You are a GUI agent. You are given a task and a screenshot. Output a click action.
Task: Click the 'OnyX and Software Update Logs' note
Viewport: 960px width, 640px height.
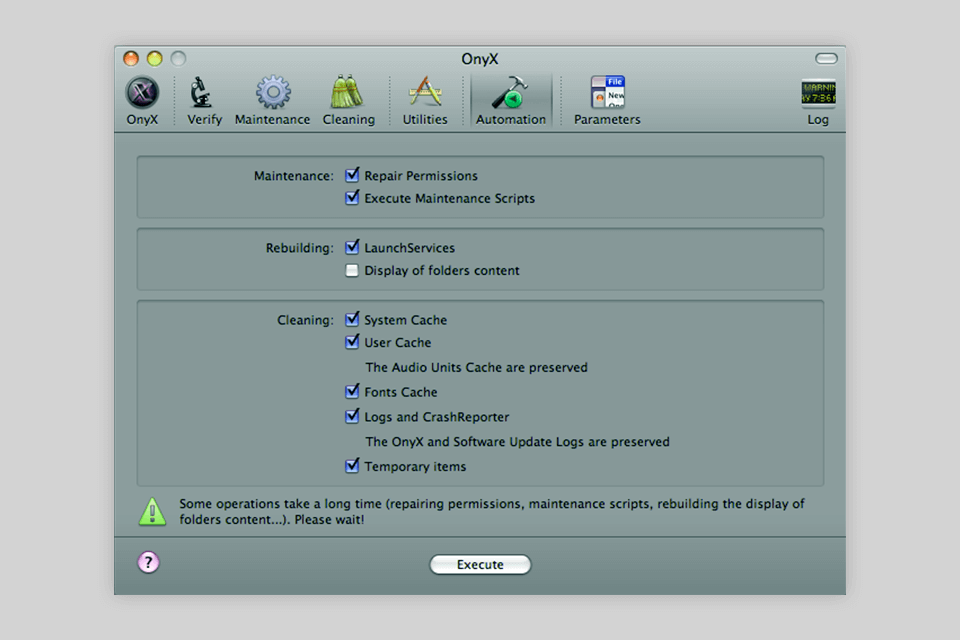(x=517, y=442)
